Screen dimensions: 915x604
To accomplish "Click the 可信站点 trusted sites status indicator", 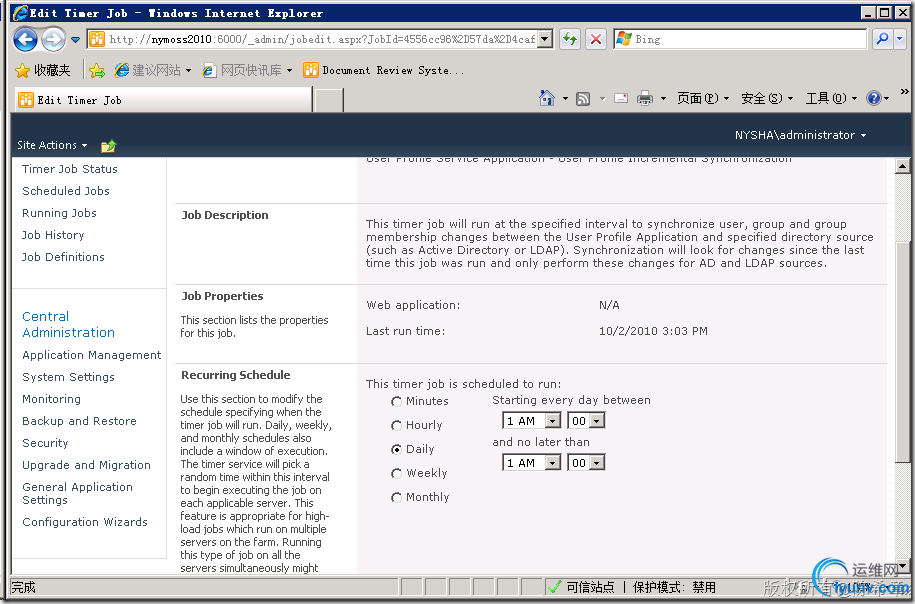I will [582, 586].
